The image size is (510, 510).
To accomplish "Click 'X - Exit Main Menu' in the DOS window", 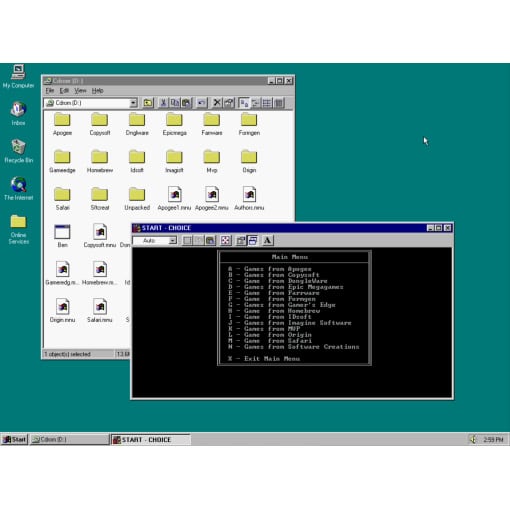I will click(x=264, y=359).
